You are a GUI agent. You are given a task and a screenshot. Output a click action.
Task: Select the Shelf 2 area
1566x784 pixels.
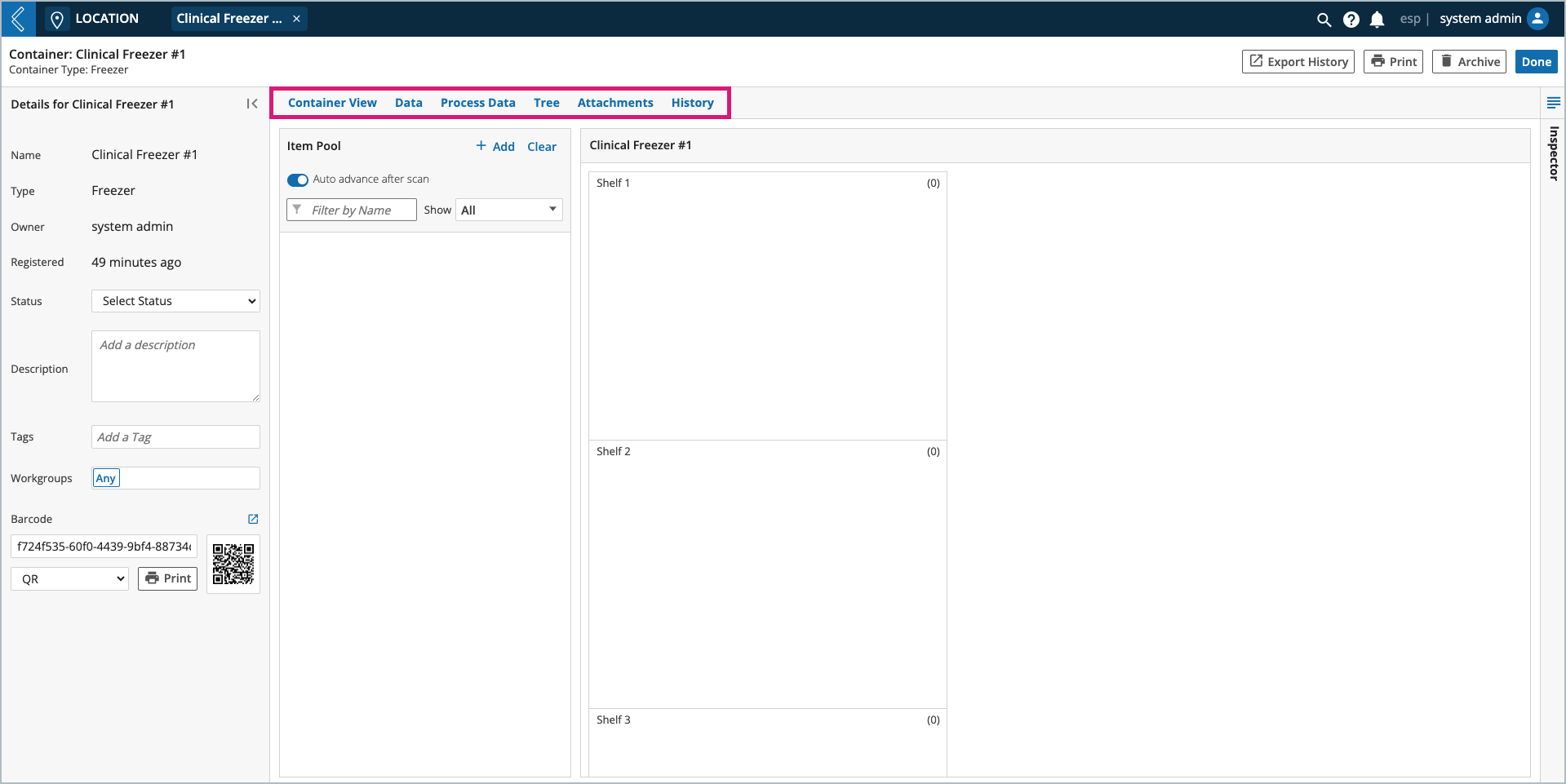tap(768, 574)
